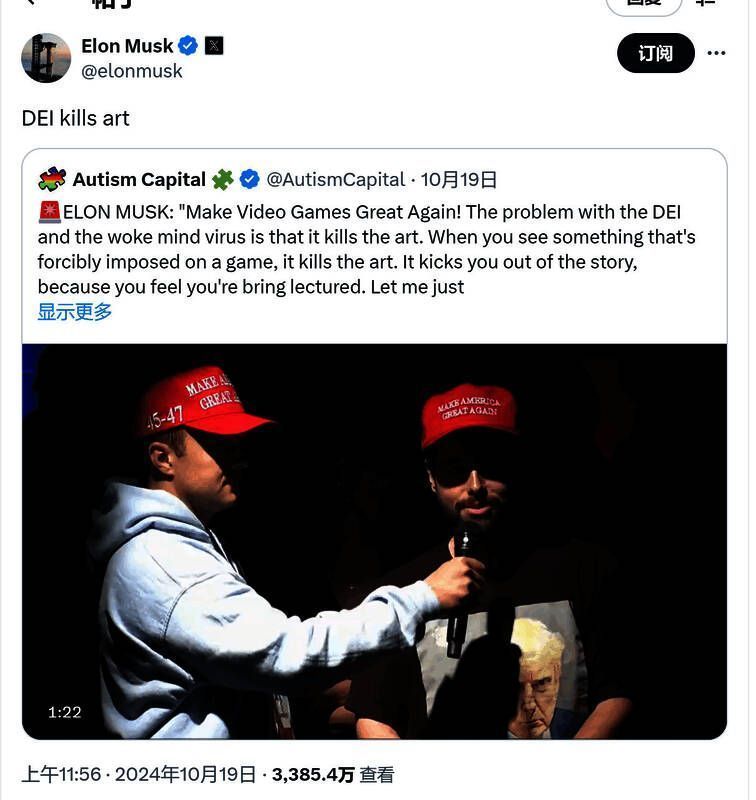Click the blue verified badge beside Elon Musk

(x=188, y=45)
